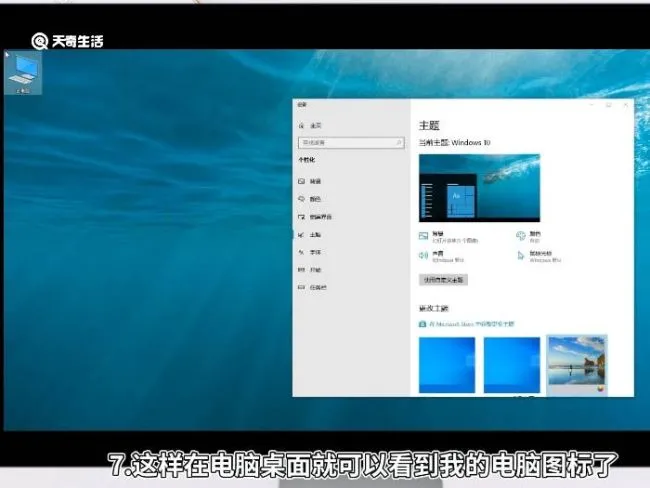The height and width of the screenshot is (488, 650).
Task: Open the Background (背景) sidebar page
Action: 310,181
